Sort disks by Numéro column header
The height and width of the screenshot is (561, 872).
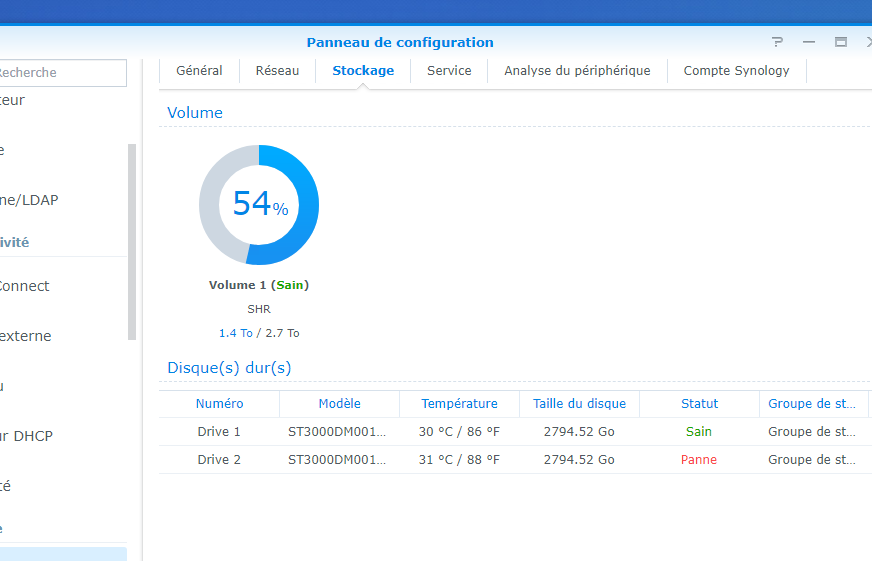pos(219,404)
